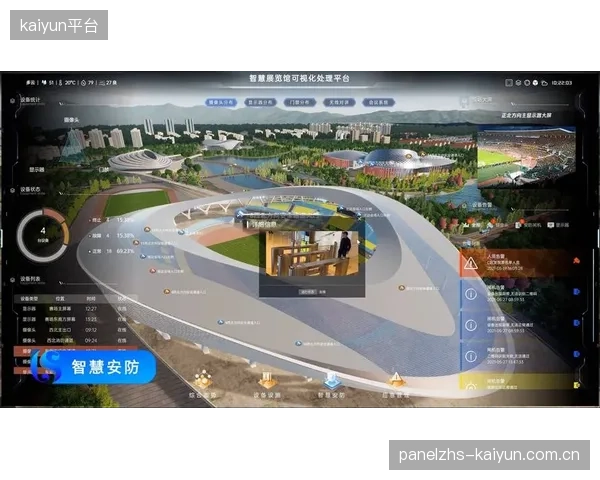Click the 正常 69.23% legend entry
Viewport: 600px width, 480px height.
pyautogui.click(x=111, y=251)
